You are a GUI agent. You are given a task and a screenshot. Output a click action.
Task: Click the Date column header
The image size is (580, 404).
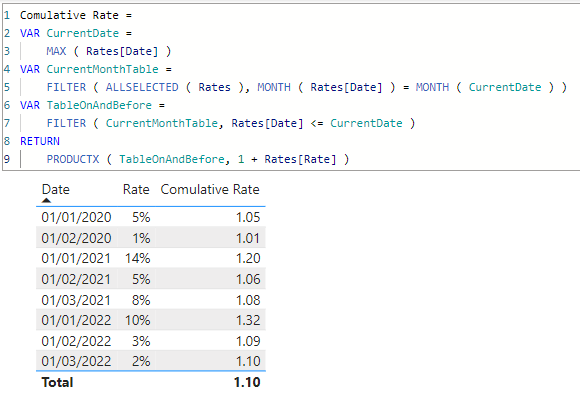coord(55,189)
